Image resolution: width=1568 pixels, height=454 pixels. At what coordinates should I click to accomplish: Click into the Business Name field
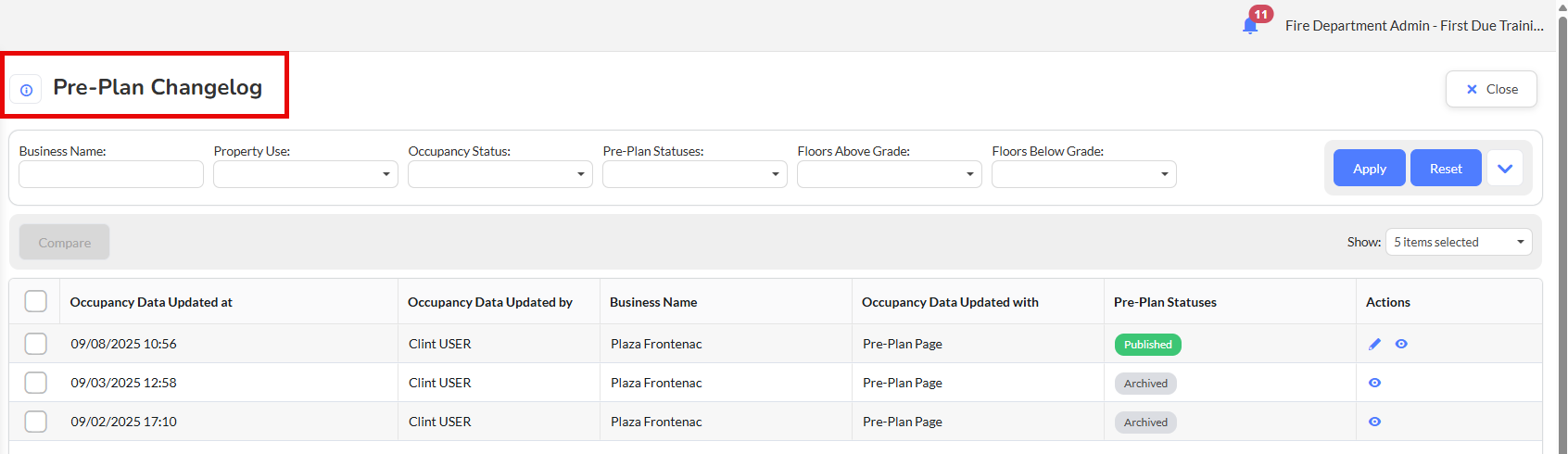coord(111,174)
